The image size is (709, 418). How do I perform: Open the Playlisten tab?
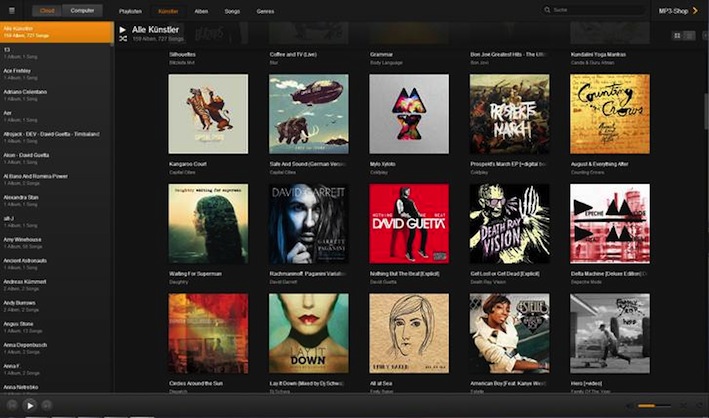[x=130, y=11]
